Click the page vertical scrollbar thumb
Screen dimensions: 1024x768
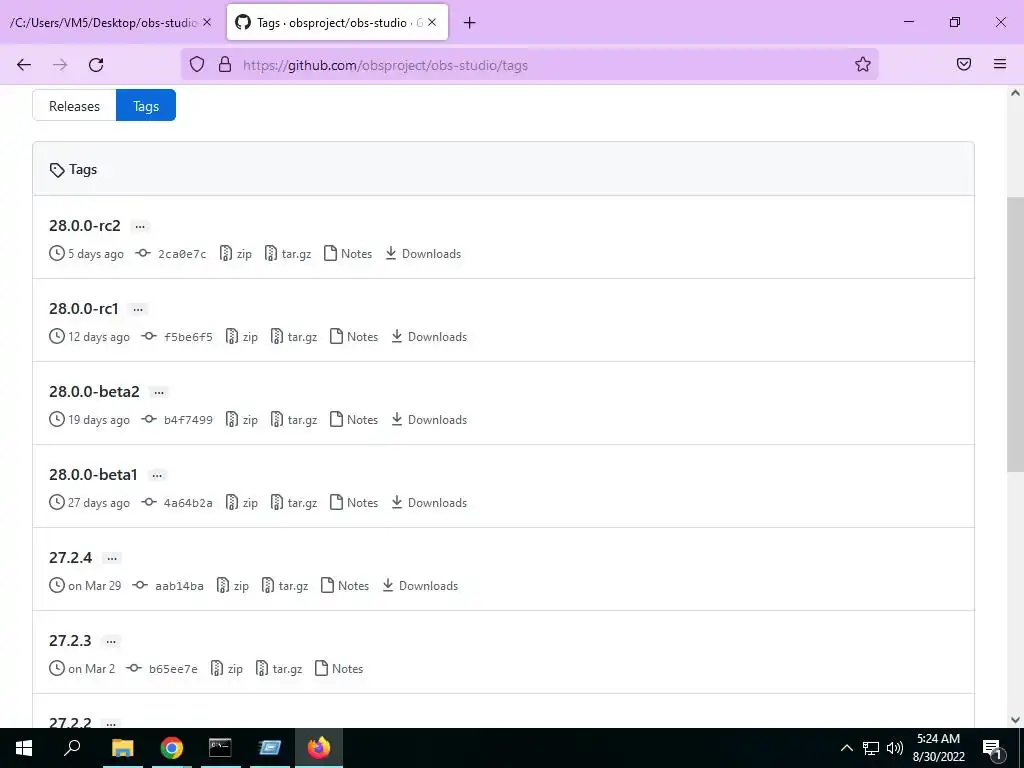(1015, 334)
